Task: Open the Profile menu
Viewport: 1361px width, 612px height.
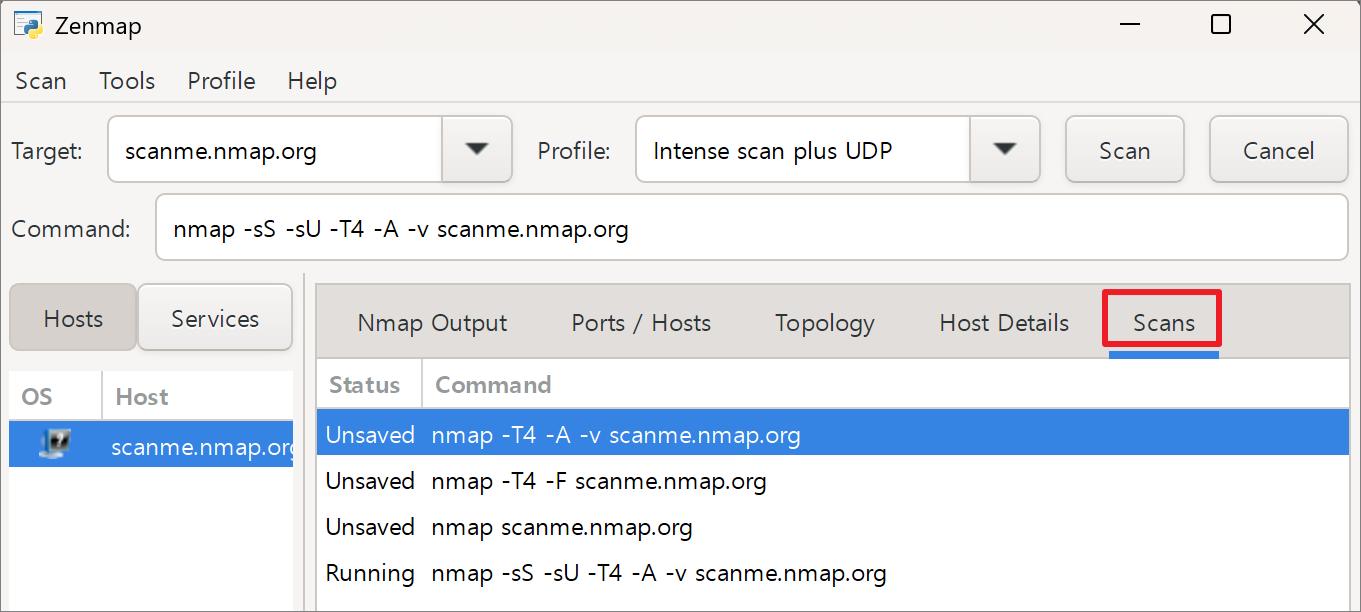Action: (x=221, y=81)
